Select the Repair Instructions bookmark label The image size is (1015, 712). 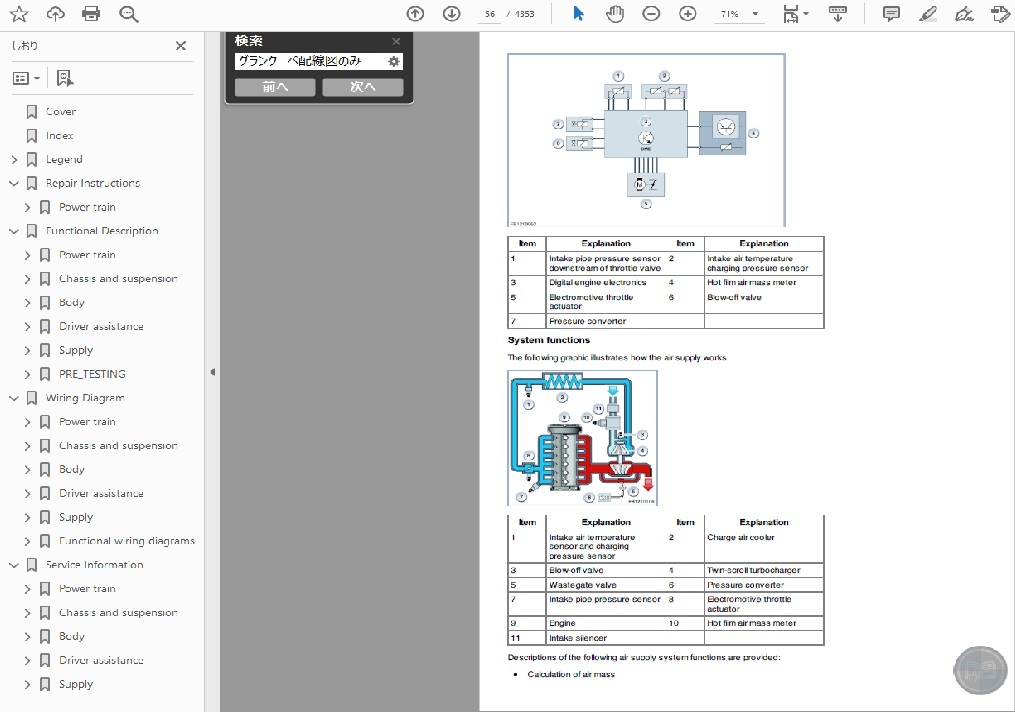(93, 183)
